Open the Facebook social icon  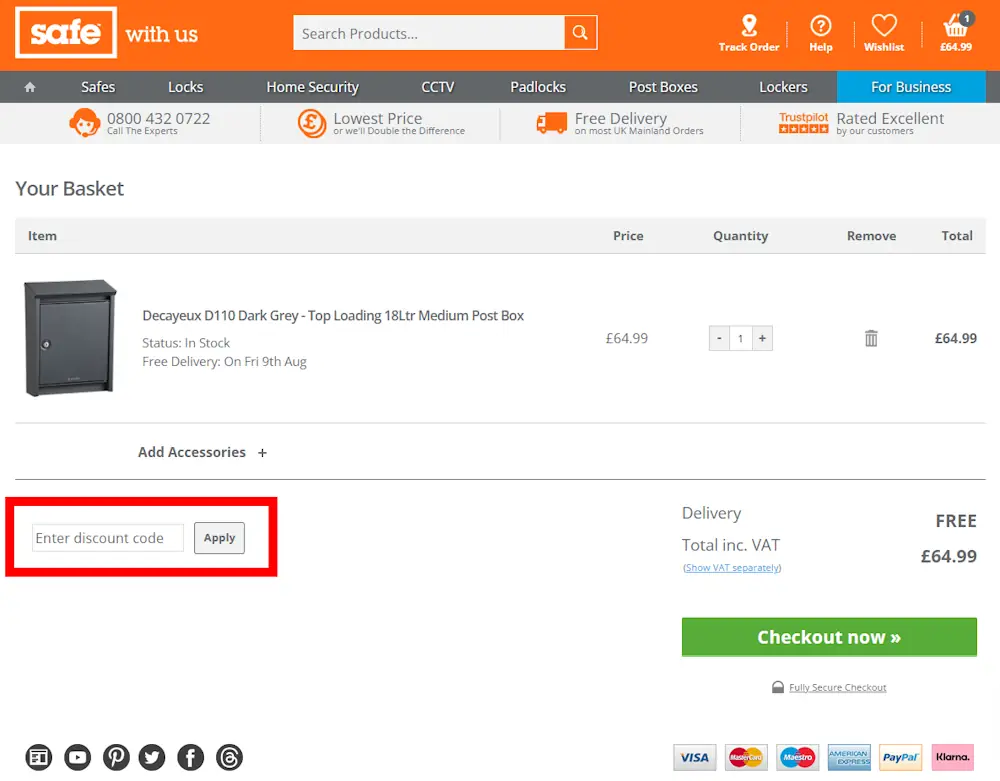191,757
